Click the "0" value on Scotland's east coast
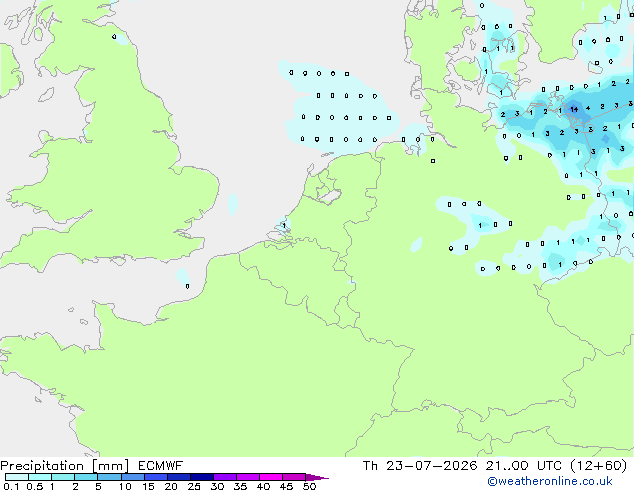Screen dimensions: 634x490 (x=114, y=37)
